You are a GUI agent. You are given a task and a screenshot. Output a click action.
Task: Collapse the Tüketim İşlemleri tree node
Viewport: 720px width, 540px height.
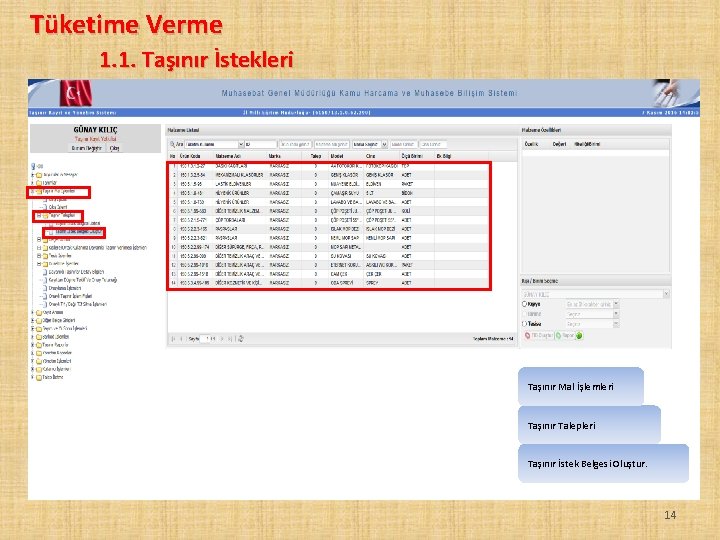[39, 264]
